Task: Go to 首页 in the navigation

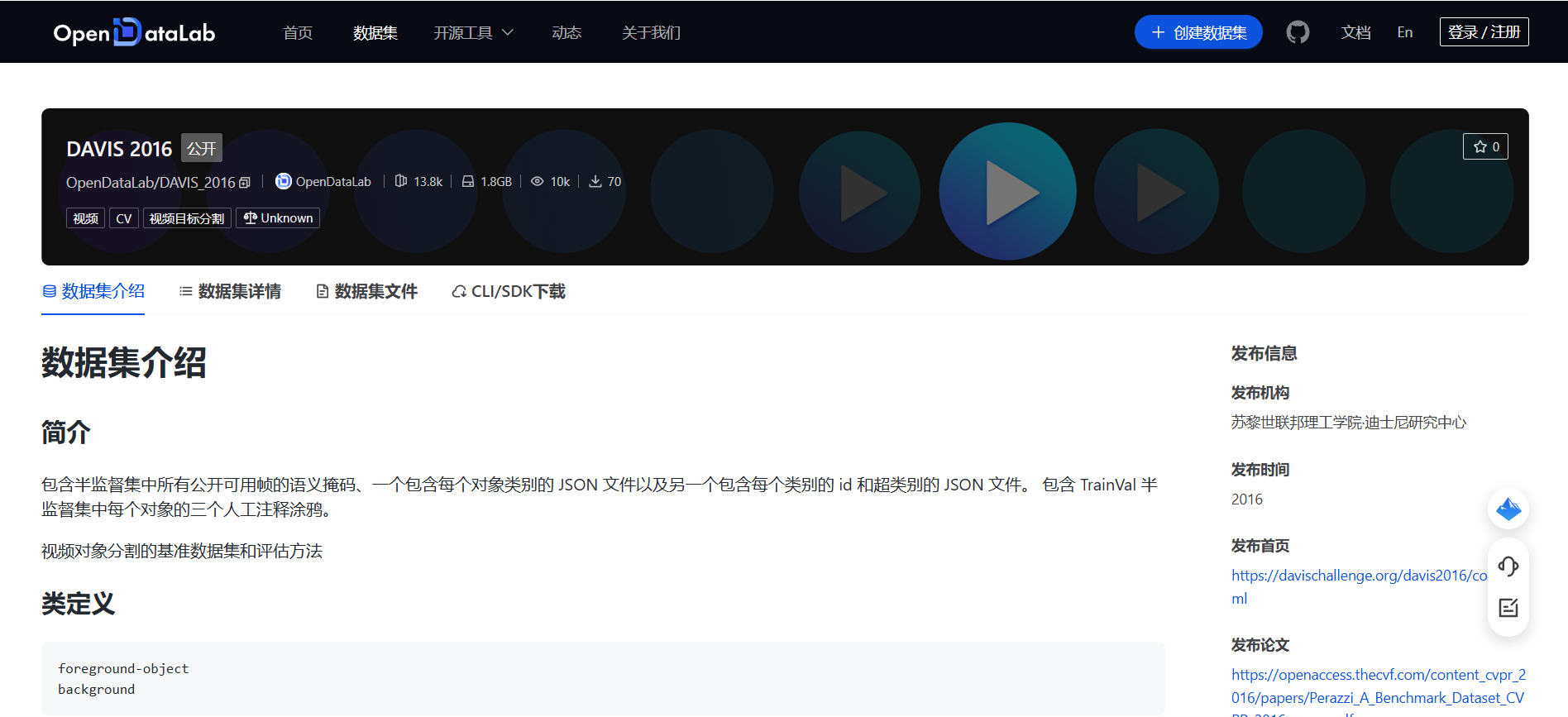Action: pos(298,32)
